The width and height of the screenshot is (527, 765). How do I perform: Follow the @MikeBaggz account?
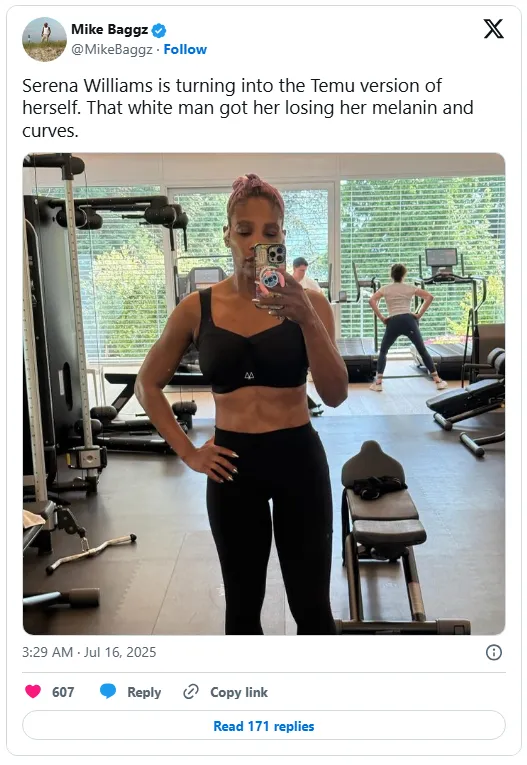pos(185,49)
